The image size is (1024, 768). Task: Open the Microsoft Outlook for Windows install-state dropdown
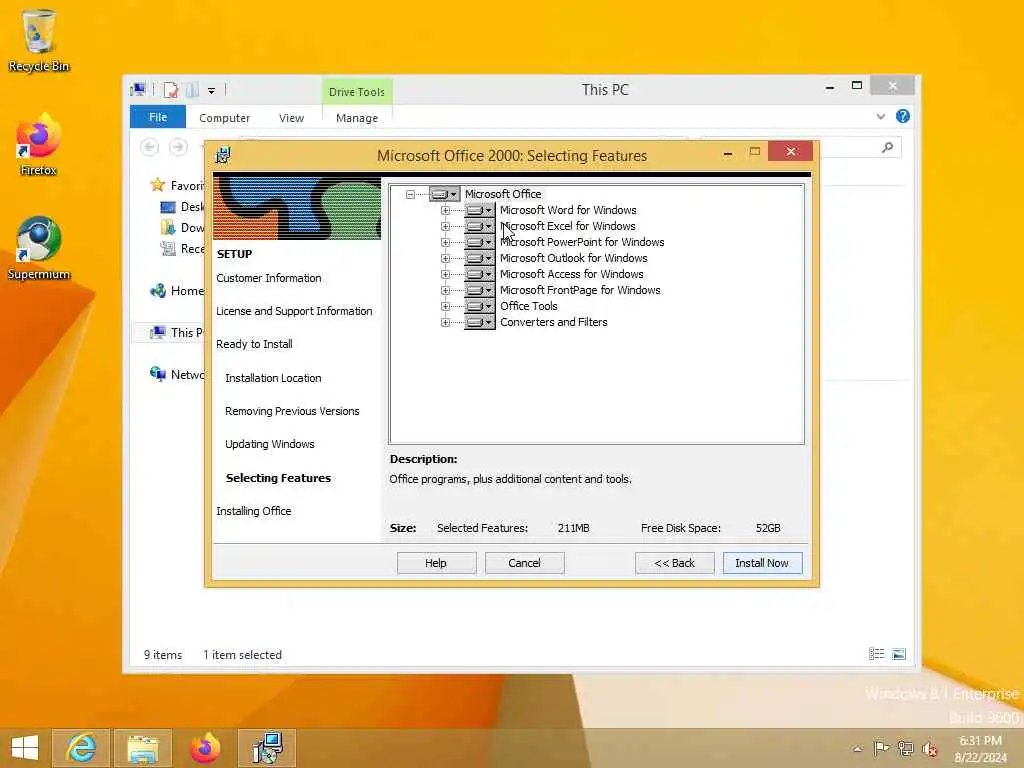pyautogui.click(x=479, y=258)
